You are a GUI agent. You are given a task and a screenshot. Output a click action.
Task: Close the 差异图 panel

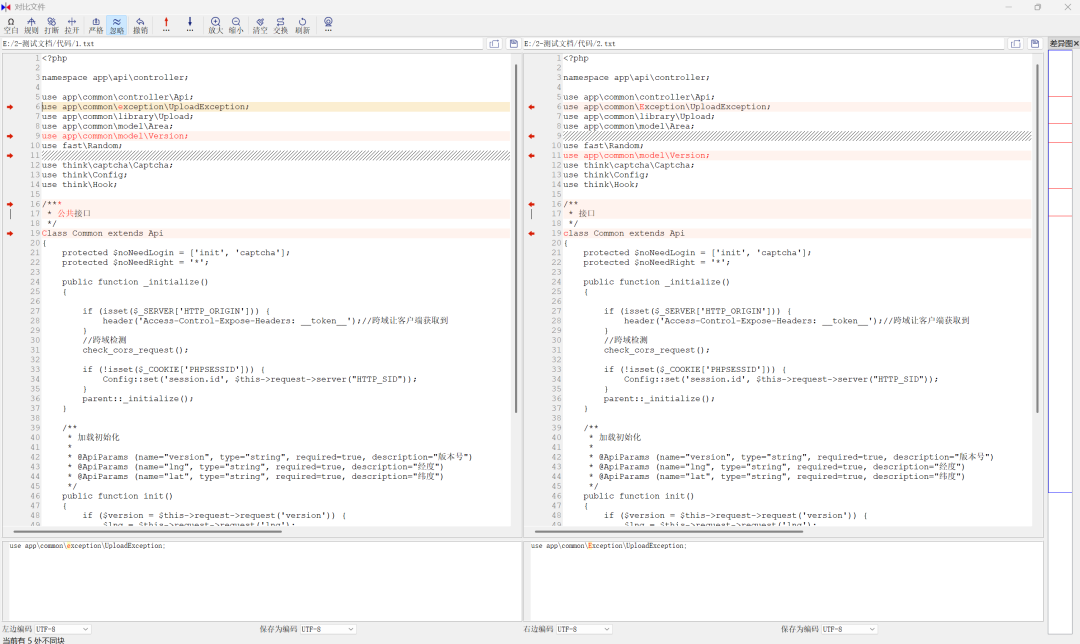[x=1076, y=44]
